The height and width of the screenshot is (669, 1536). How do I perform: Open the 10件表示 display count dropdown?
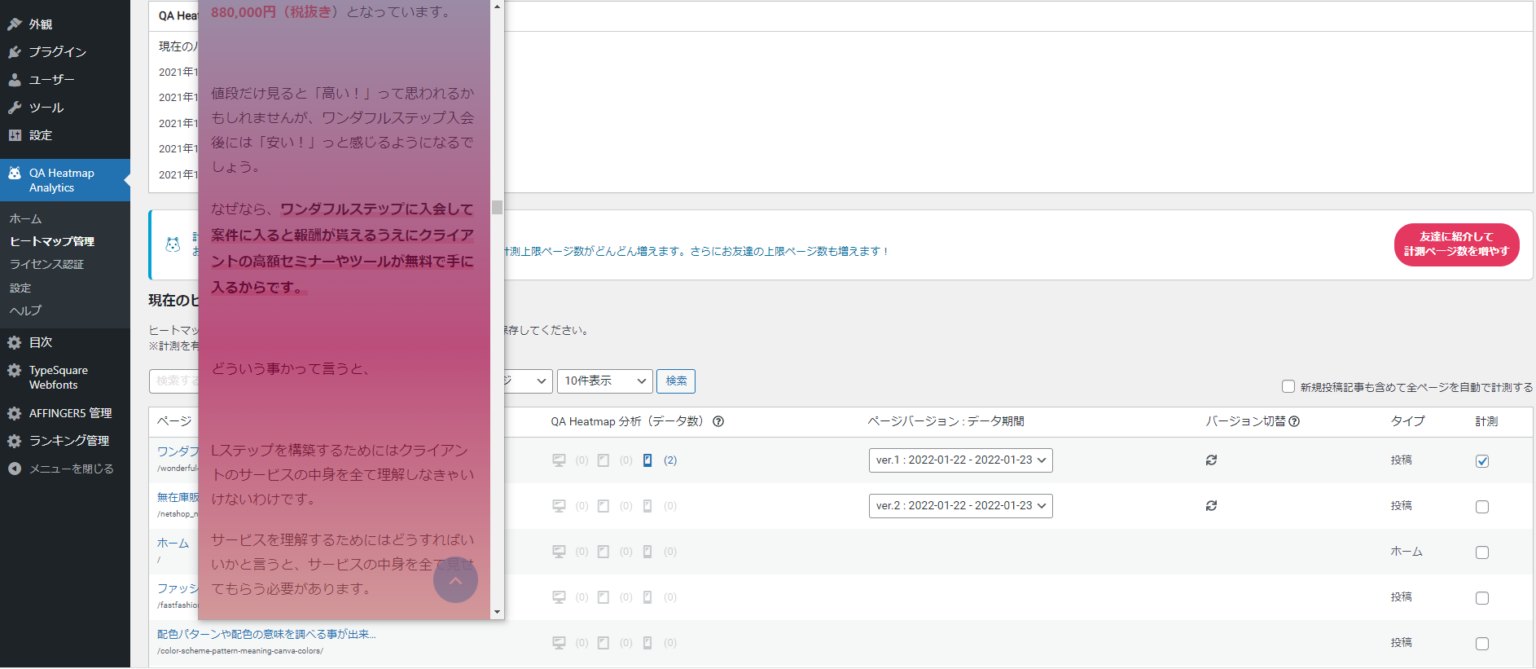(x=604, y=381)
